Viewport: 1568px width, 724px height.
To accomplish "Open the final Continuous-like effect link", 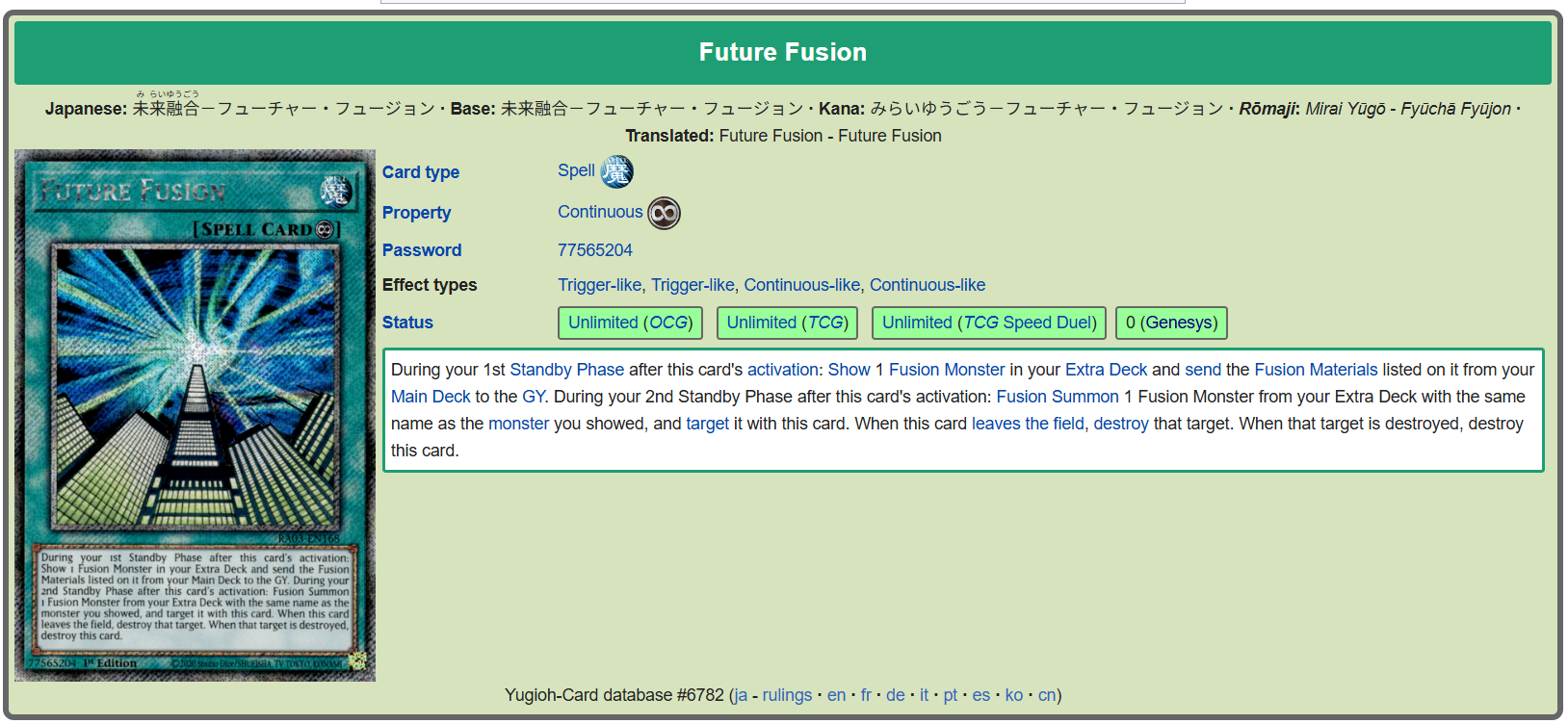I will coord(928,285).
